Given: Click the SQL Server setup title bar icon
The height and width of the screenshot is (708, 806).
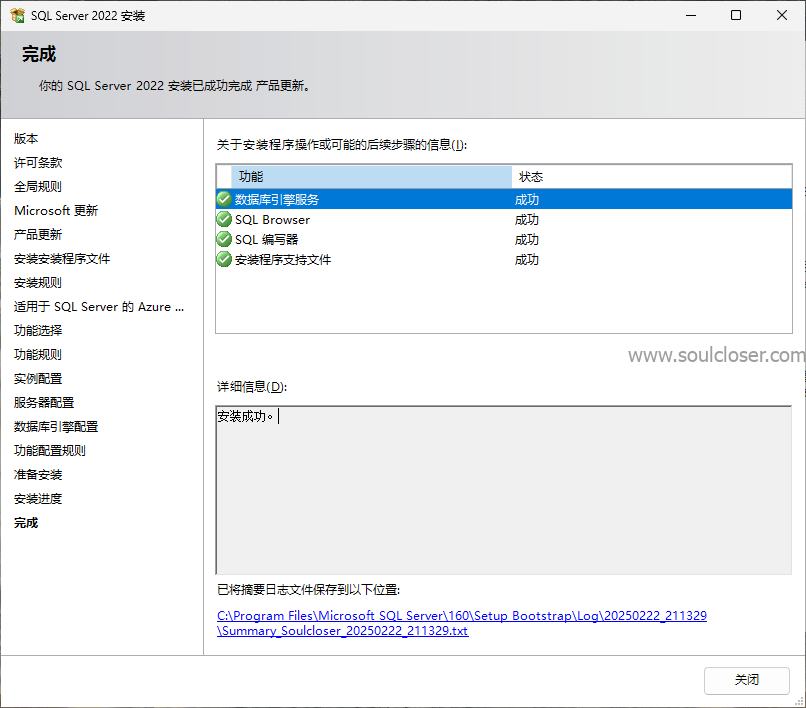Looking at the screenshot, I should pos(17,15).
